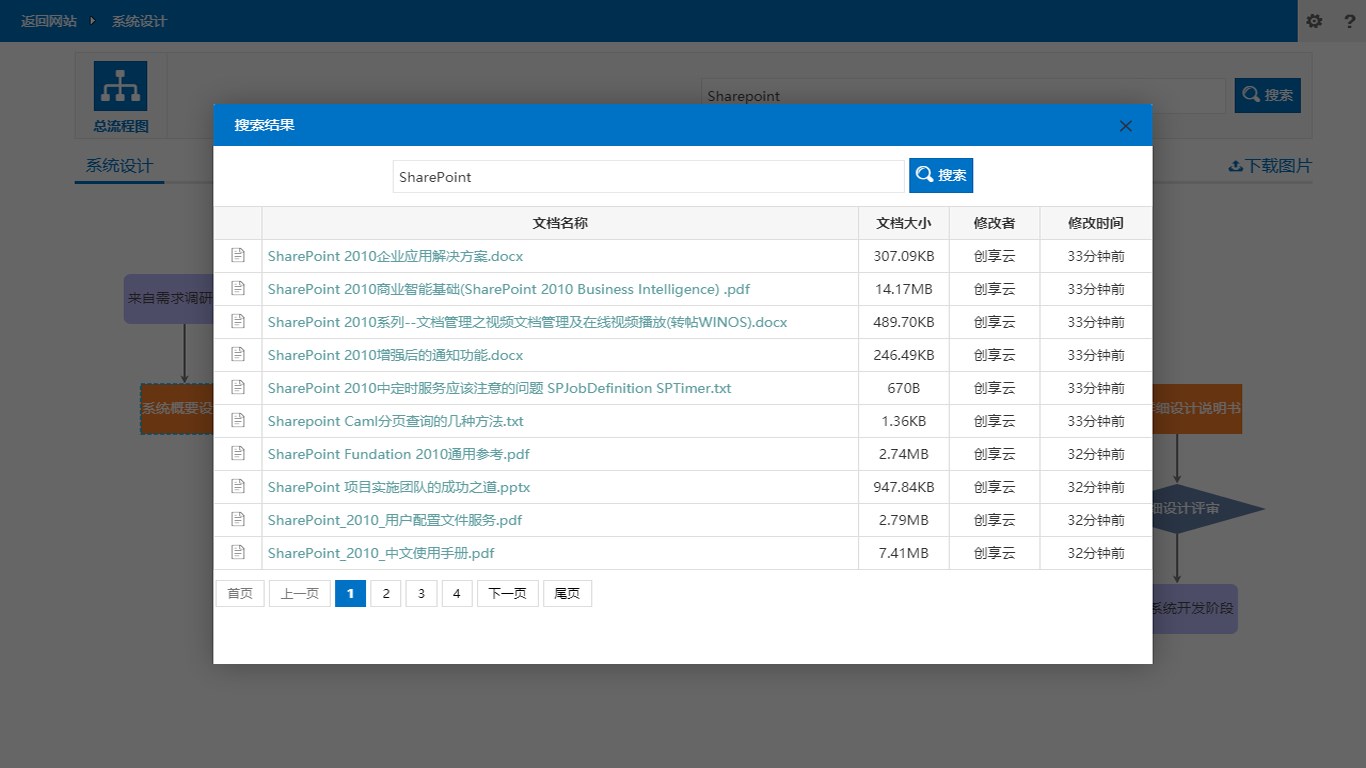Image resolution: width=1366 pixels, height=768 pixels.
Task: Open SharePoint 项目实施团队的成功之道.pptx
Action: (x=398, y=487)
